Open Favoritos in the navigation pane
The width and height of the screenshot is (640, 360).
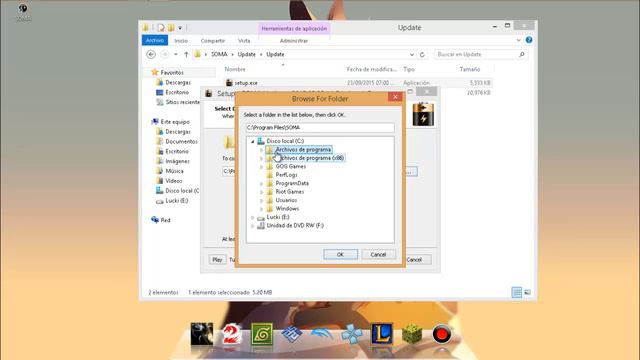pos(172,72)
